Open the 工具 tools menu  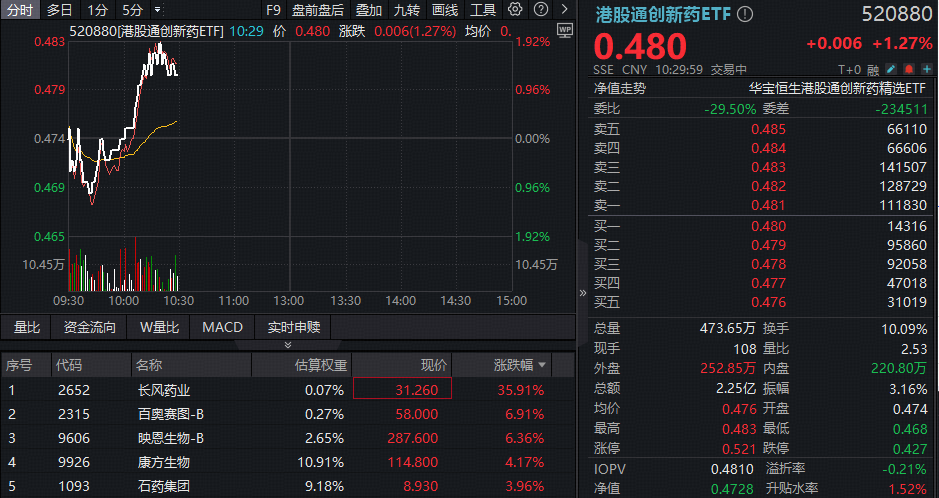point(483,10)
